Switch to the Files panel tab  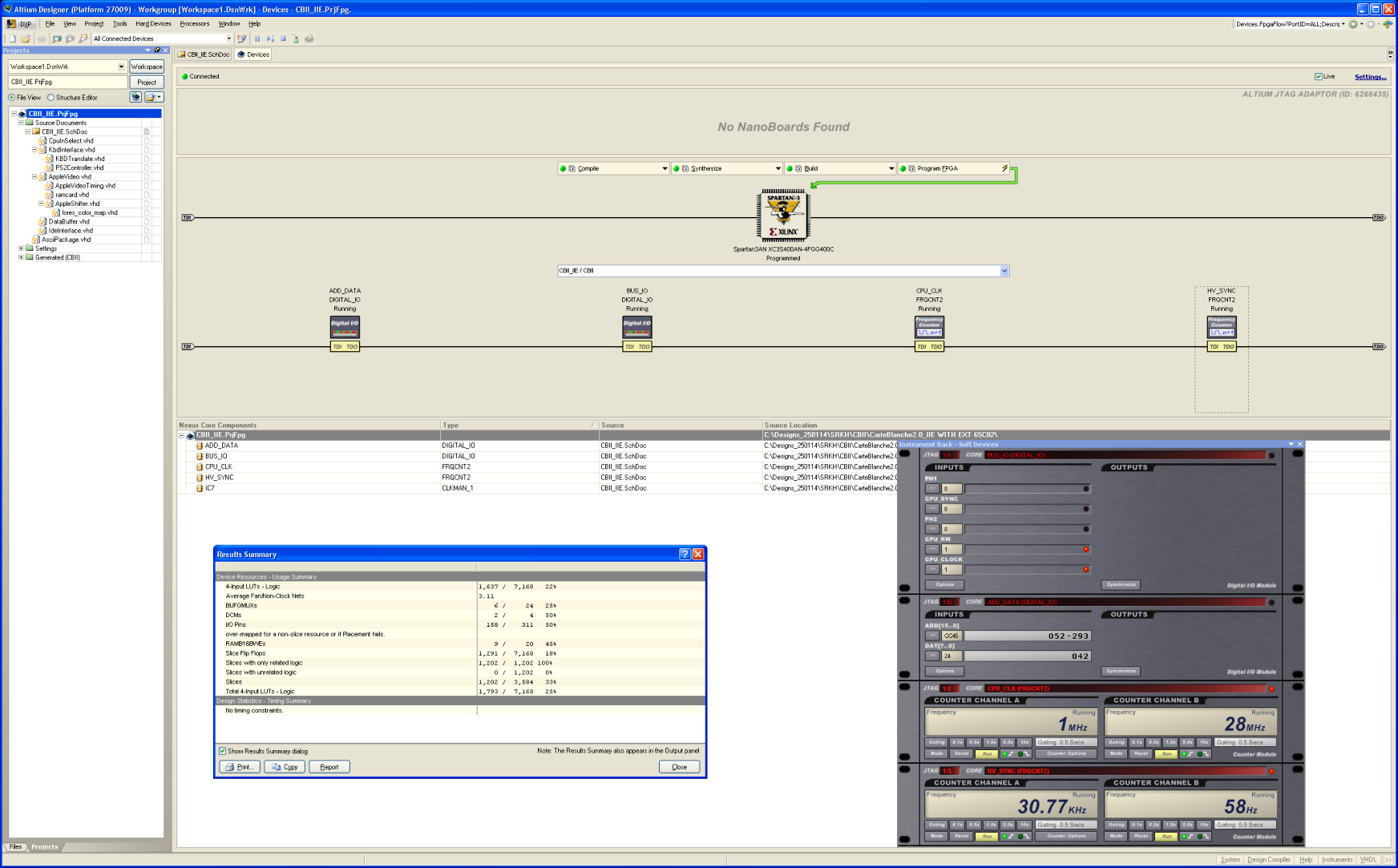pyautogui.click(x=15, y=846)
